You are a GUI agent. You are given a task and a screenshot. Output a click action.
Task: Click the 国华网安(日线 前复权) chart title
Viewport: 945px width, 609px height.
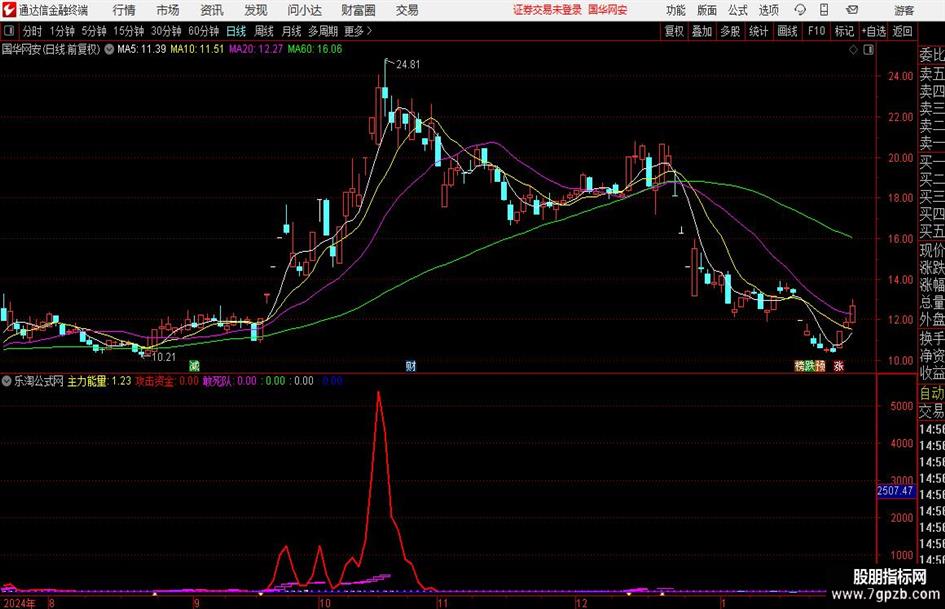pos(51,49)
